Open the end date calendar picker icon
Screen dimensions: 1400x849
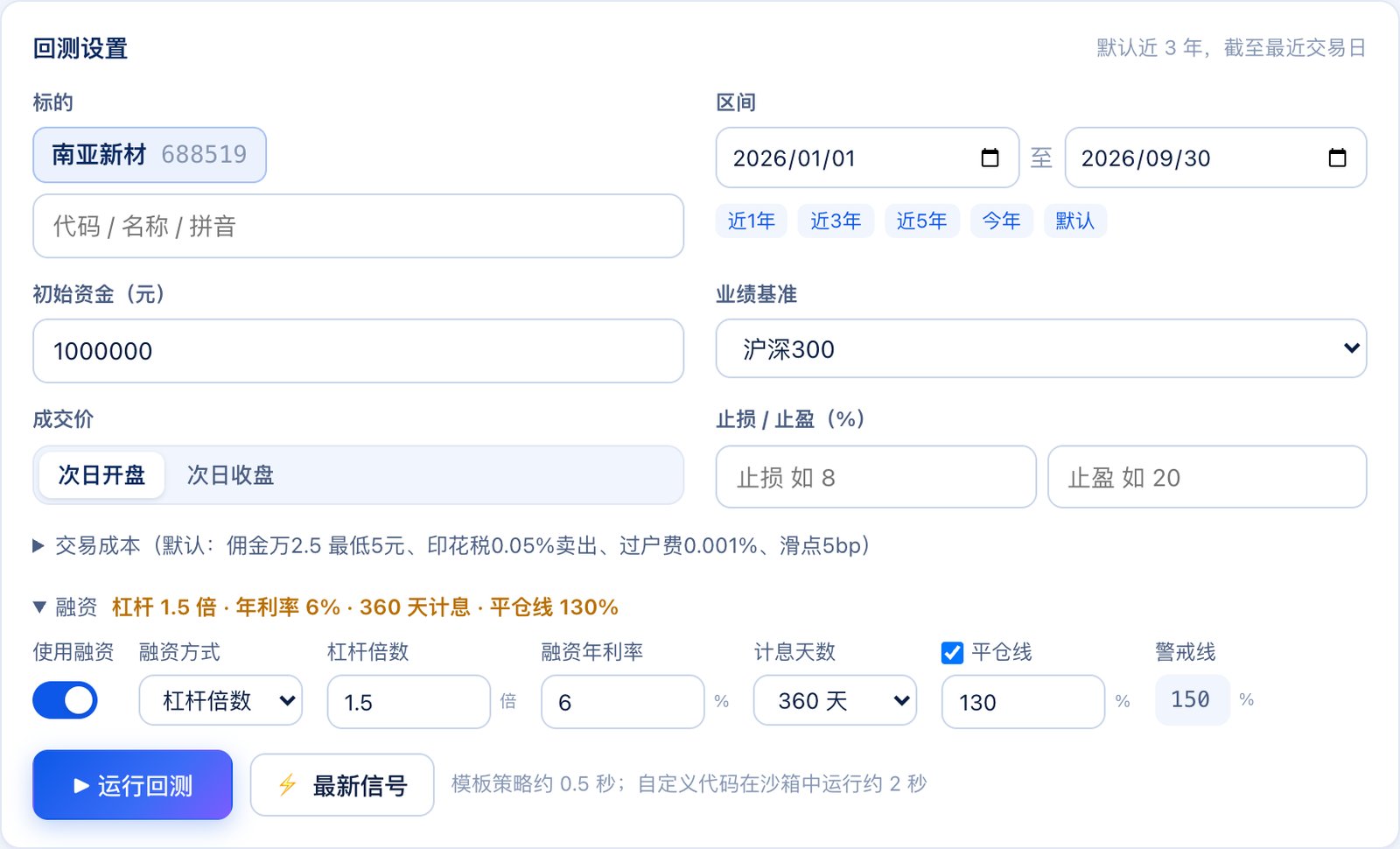point(1337,158)
